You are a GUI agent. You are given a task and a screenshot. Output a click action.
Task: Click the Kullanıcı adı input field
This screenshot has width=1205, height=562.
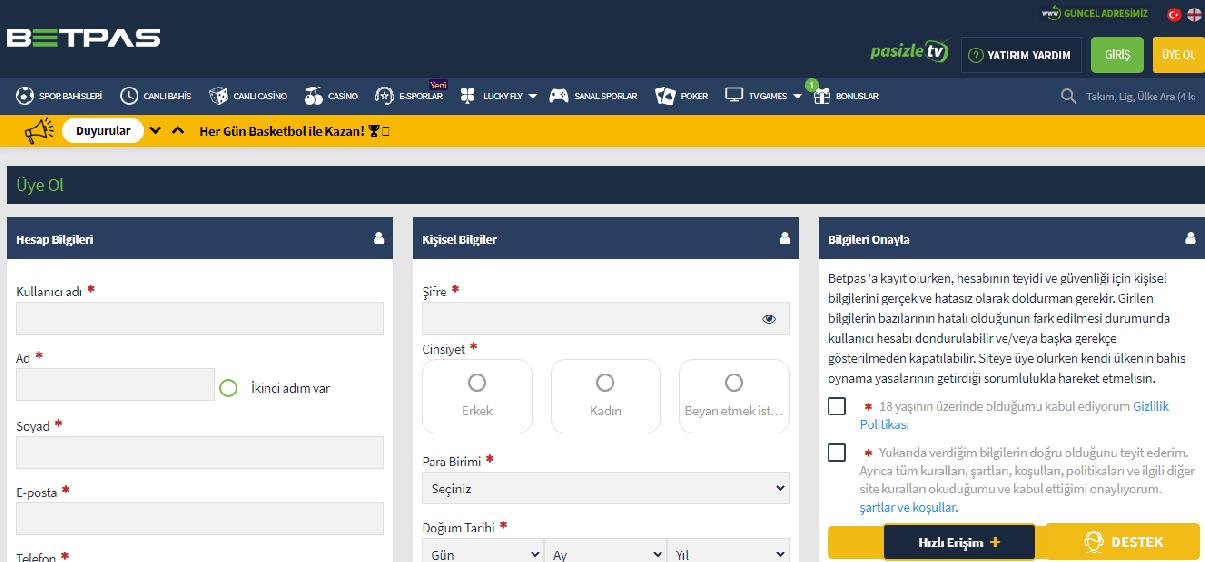200,318
